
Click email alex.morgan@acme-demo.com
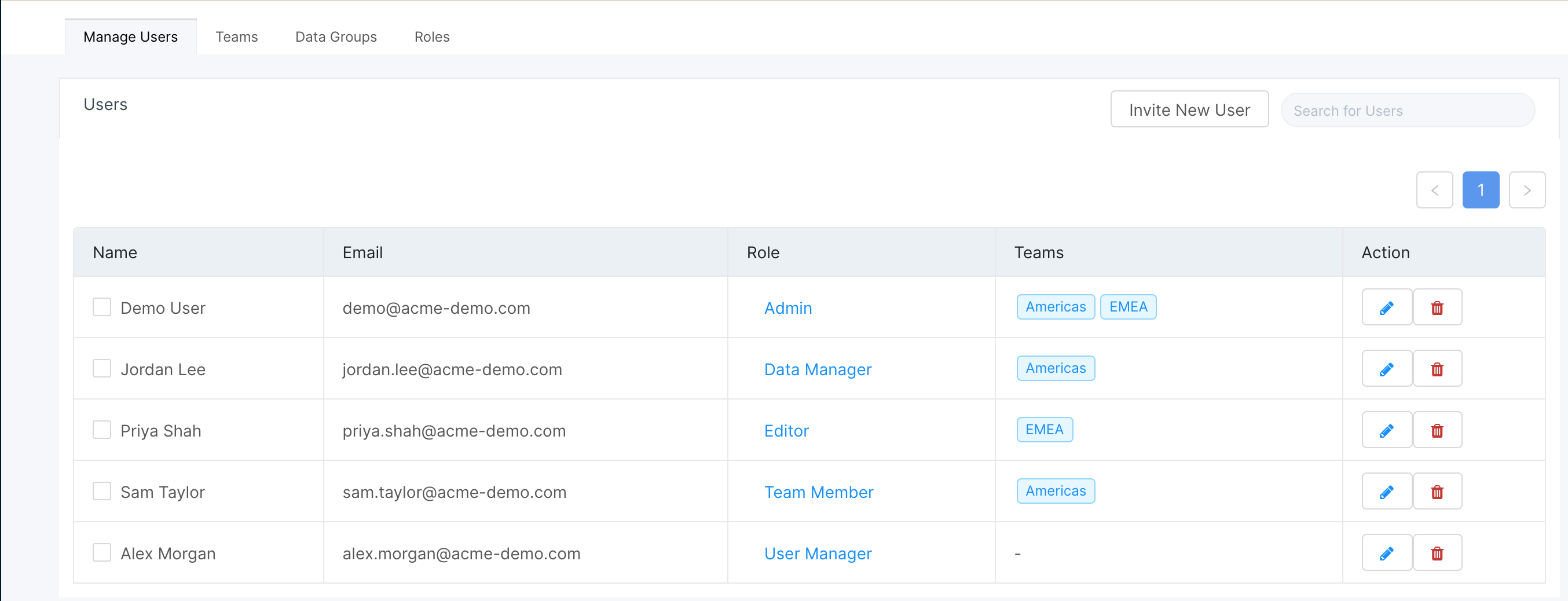[461, 554]
